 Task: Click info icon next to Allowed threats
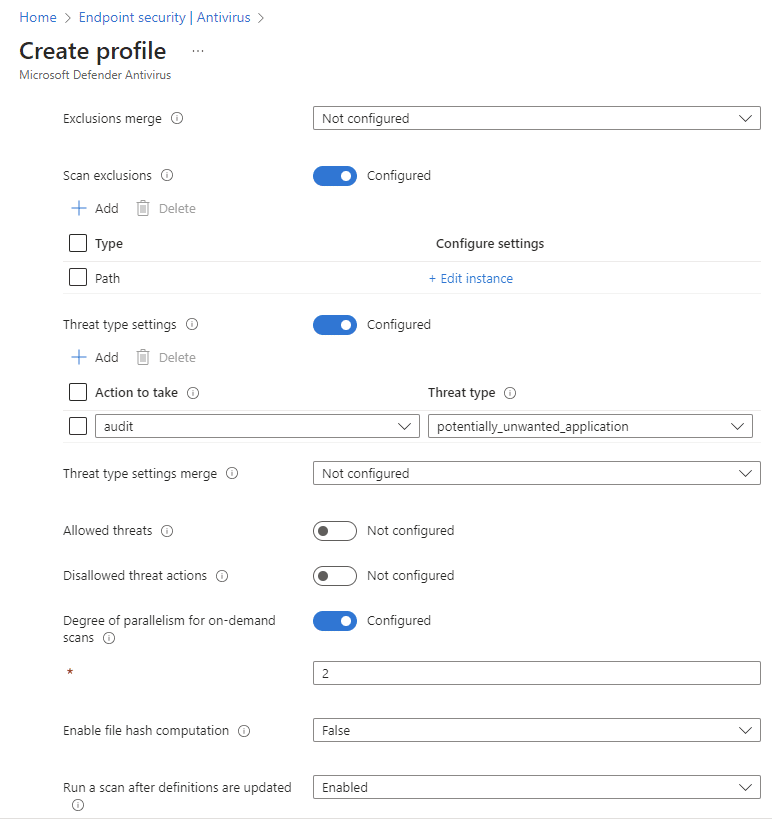tap(167, 531)
